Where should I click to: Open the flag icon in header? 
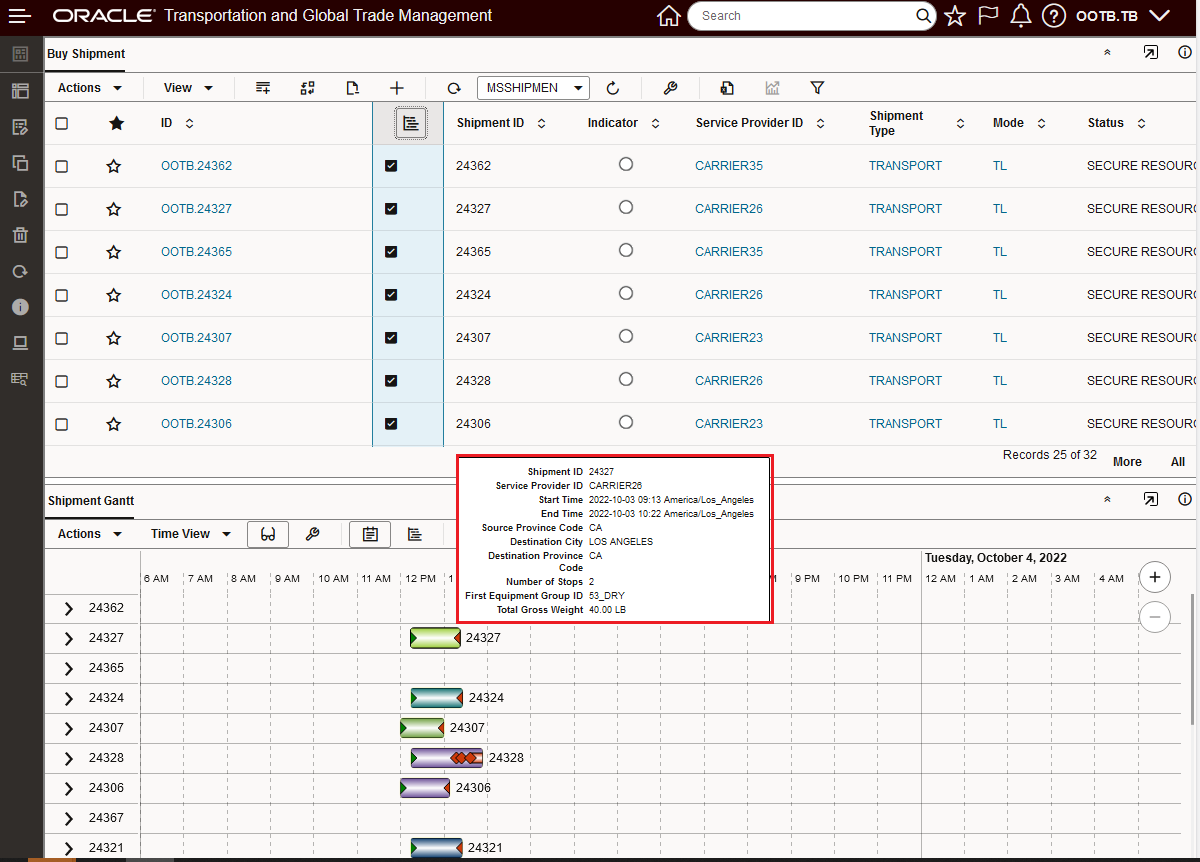point(988,16)
